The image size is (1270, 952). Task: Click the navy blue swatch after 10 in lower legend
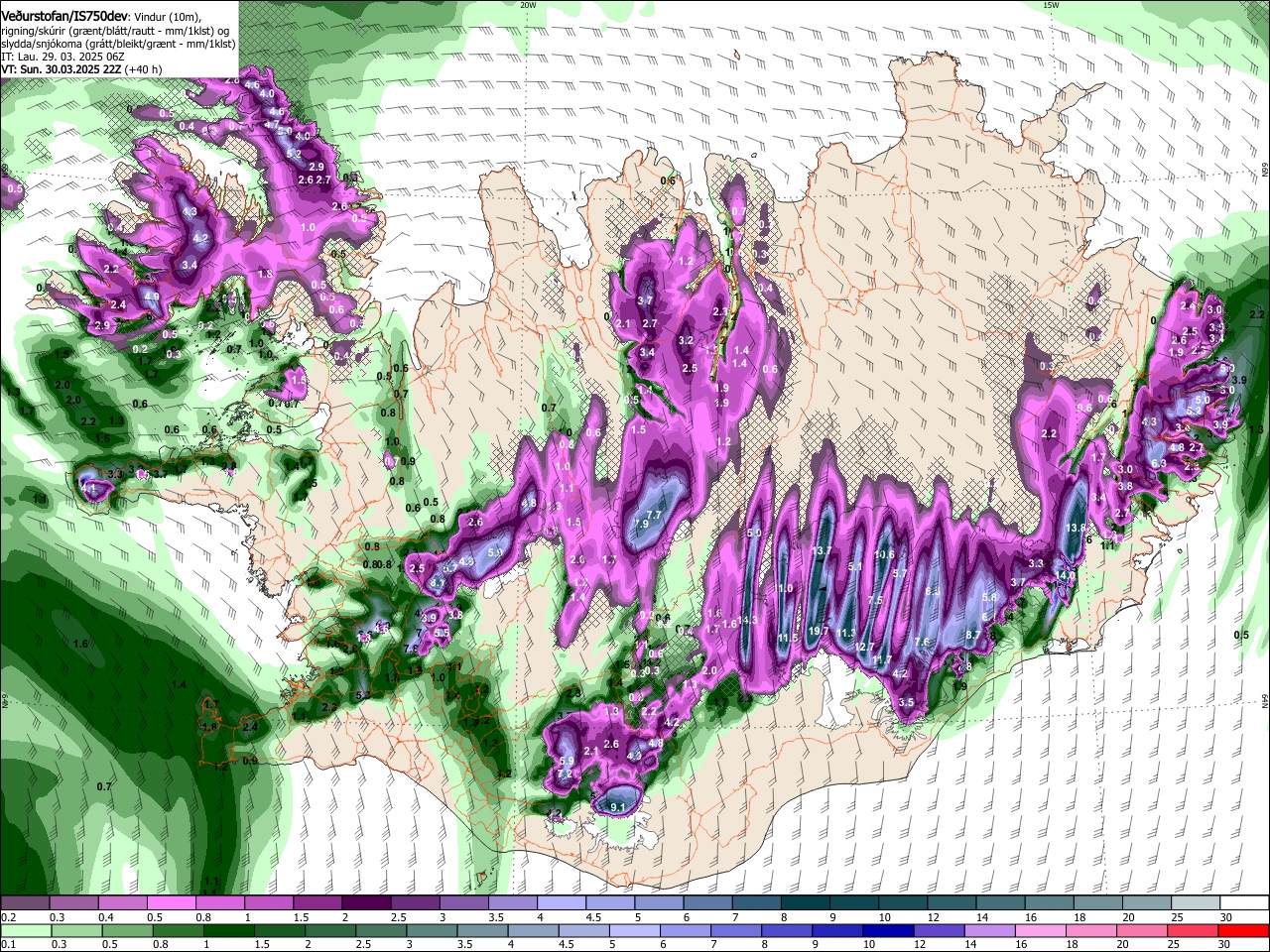[x=887, y=930]
